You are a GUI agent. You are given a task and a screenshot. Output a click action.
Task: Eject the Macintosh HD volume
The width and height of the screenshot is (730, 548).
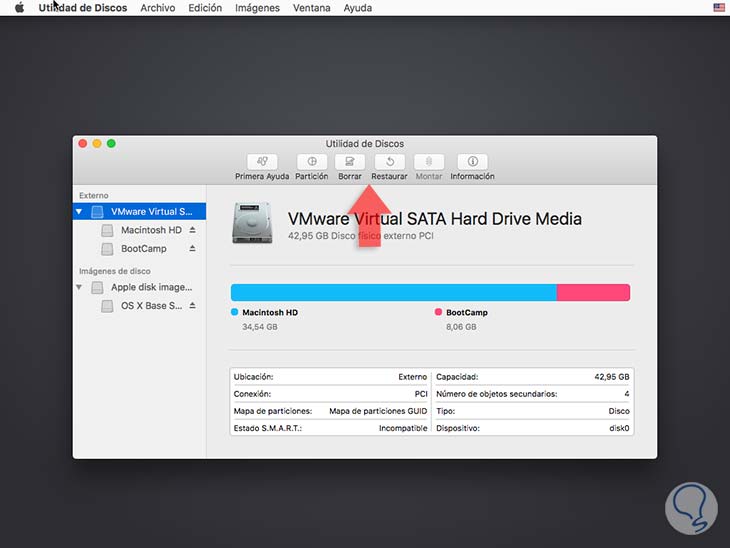[192, 230]
